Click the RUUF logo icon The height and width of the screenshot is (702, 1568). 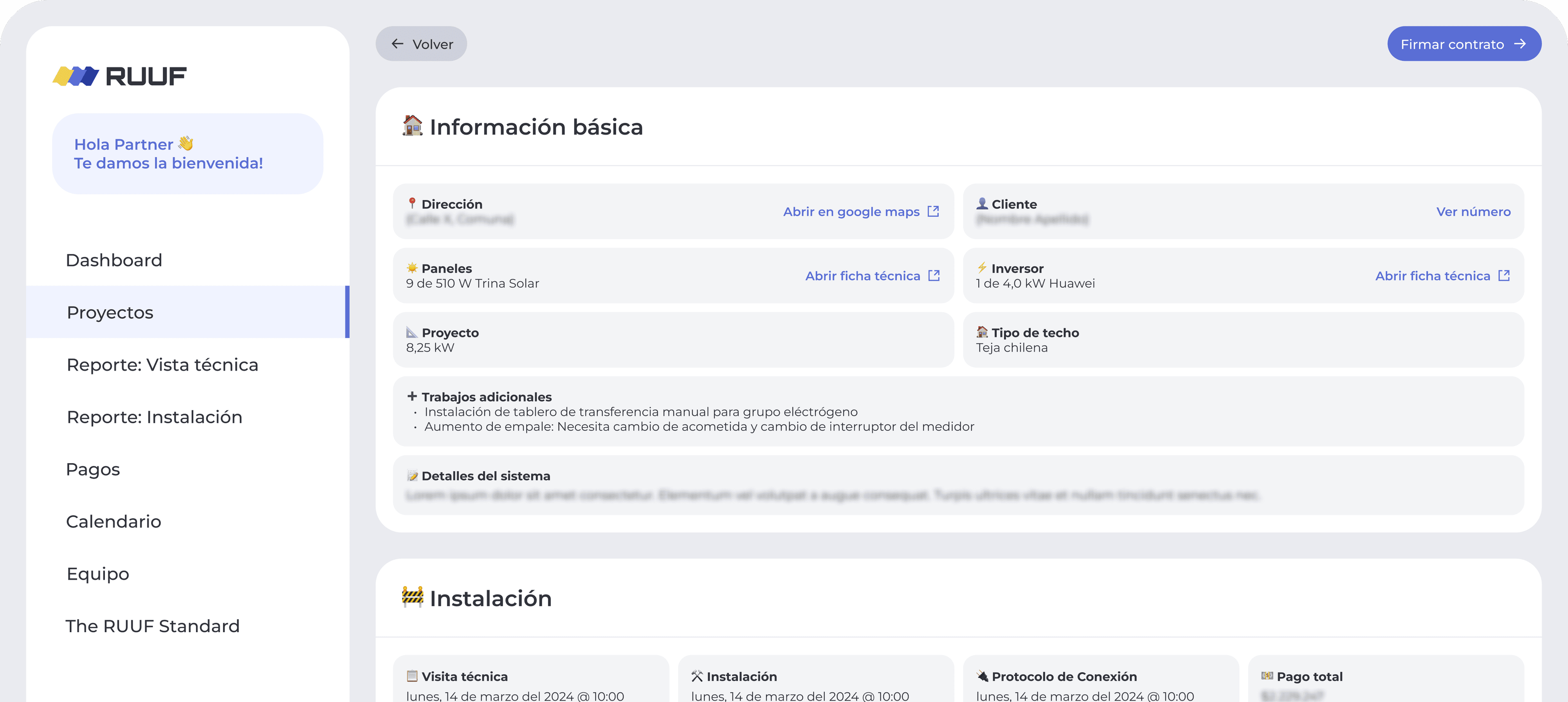coord(76,76)
